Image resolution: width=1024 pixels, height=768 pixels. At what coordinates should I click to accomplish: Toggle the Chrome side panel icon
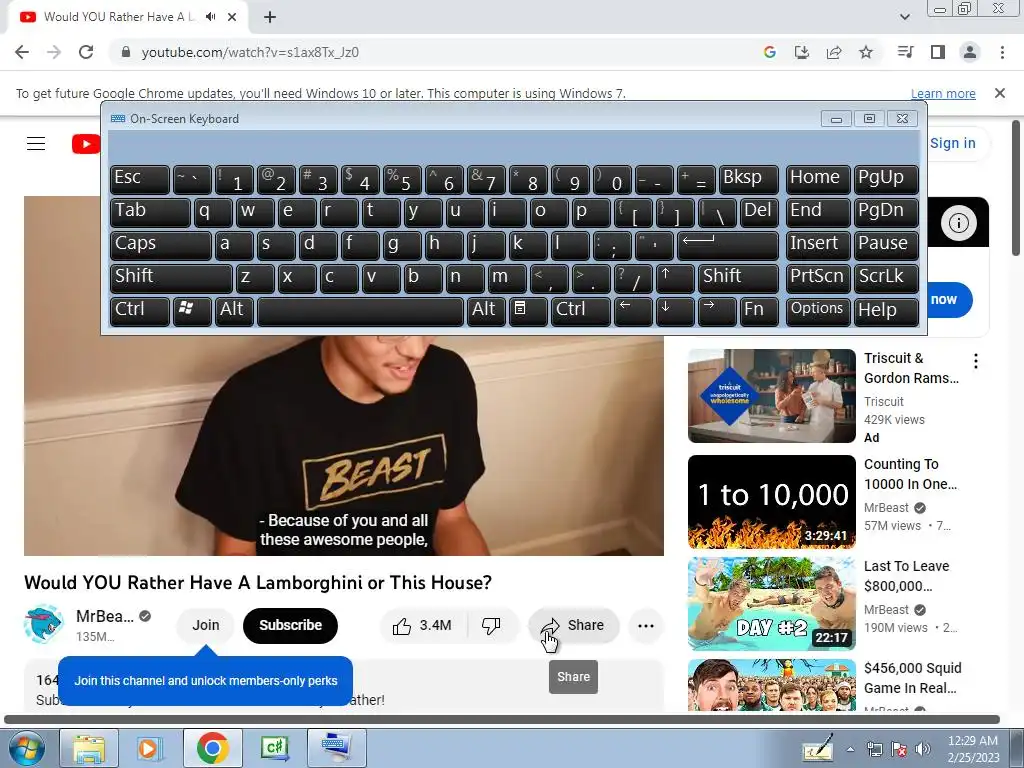(x=938, y=52)
